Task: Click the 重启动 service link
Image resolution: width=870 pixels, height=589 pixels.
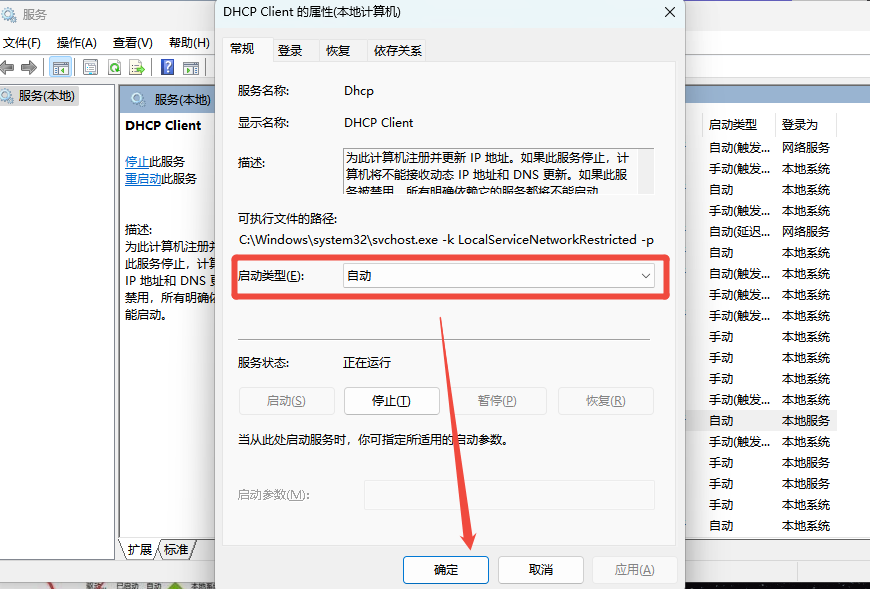Action: point(143,179)
